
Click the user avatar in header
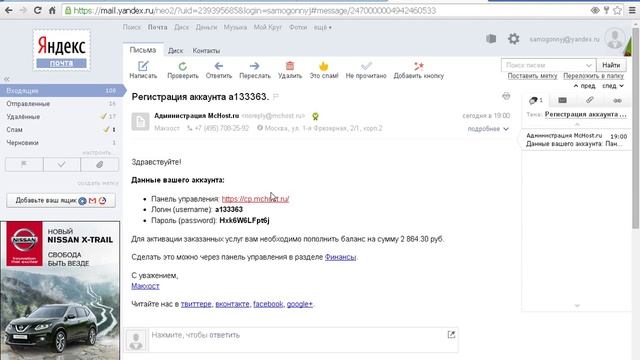615,39
